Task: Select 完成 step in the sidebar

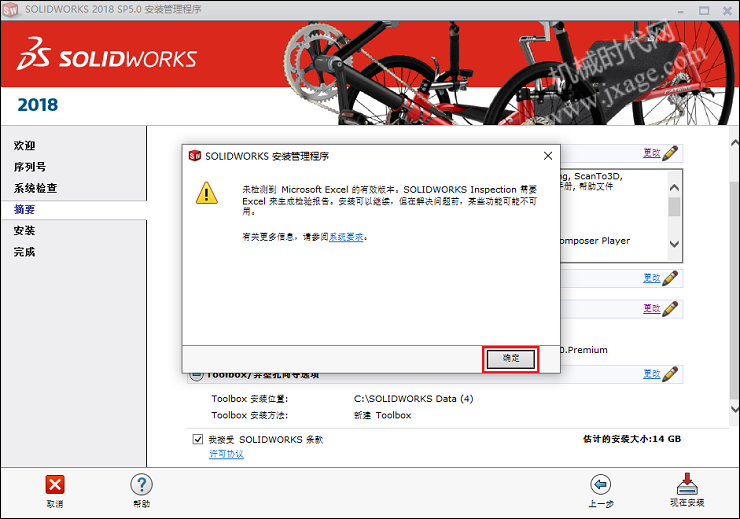Action: coord(25,251)
